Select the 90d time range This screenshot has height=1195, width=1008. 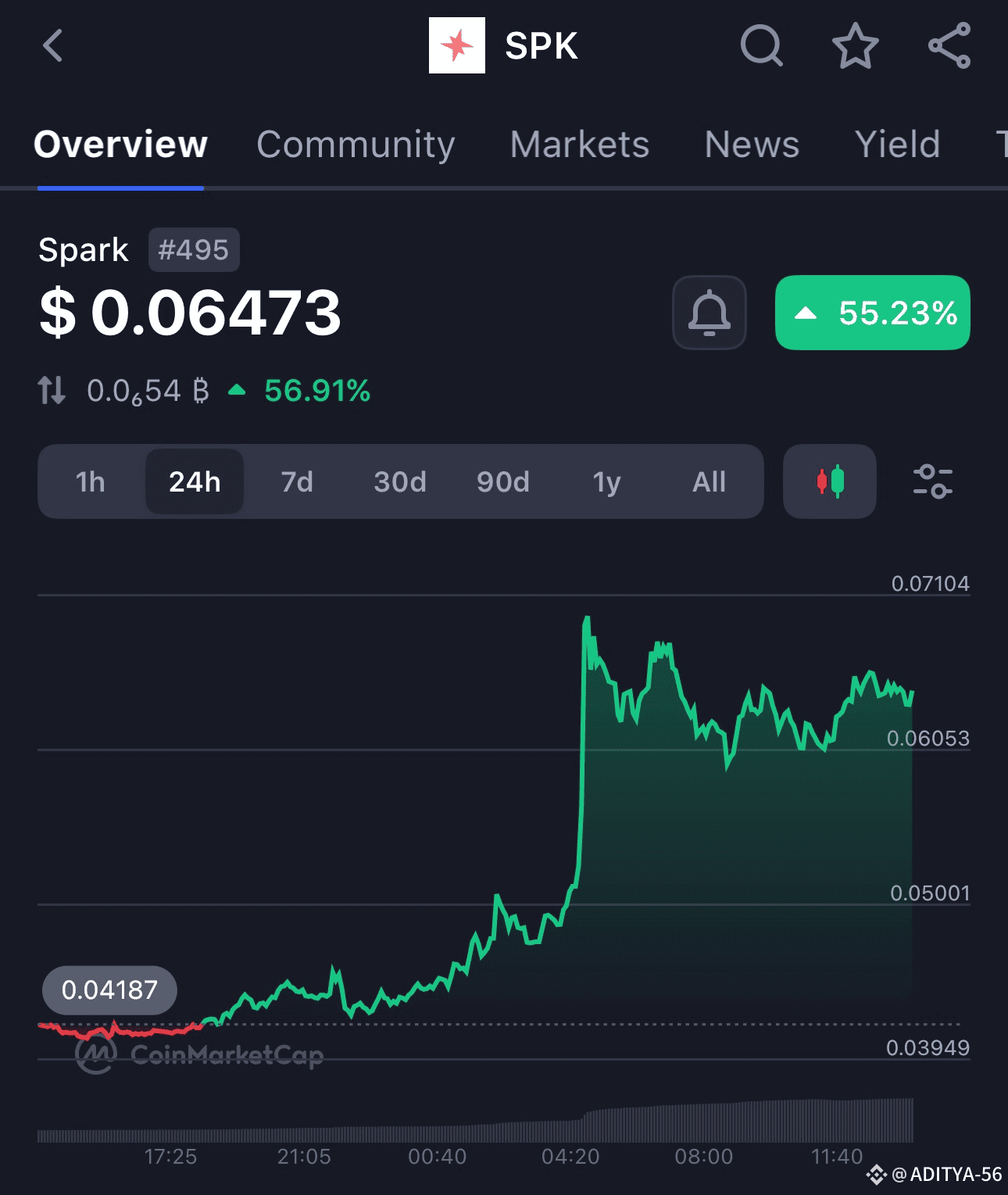[x=503, y=481]
